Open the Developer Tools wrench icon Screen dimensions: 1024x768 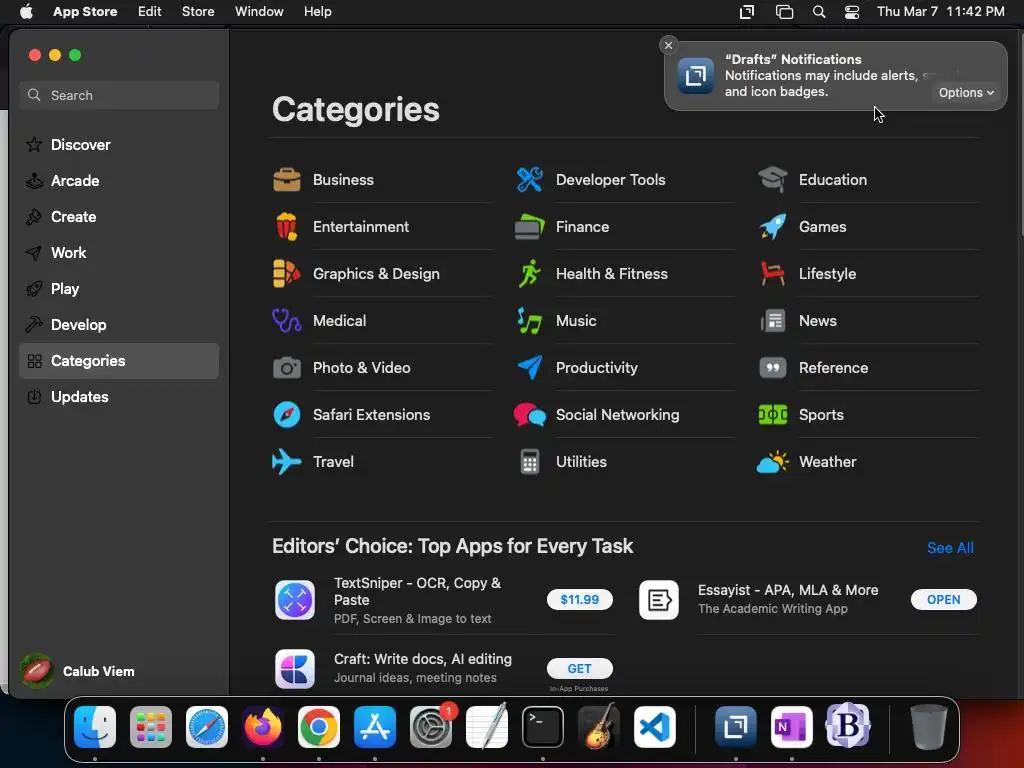530,180
